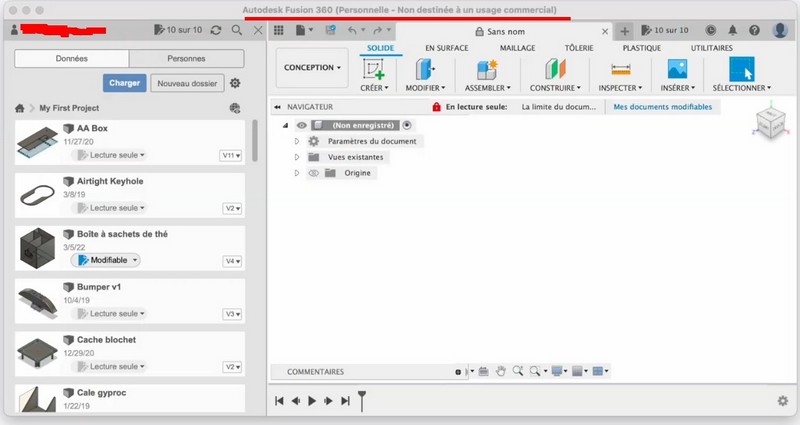This screenshot has width=800, height=425.
Task: Open the notifications bell icon
Action: [733, 31]
